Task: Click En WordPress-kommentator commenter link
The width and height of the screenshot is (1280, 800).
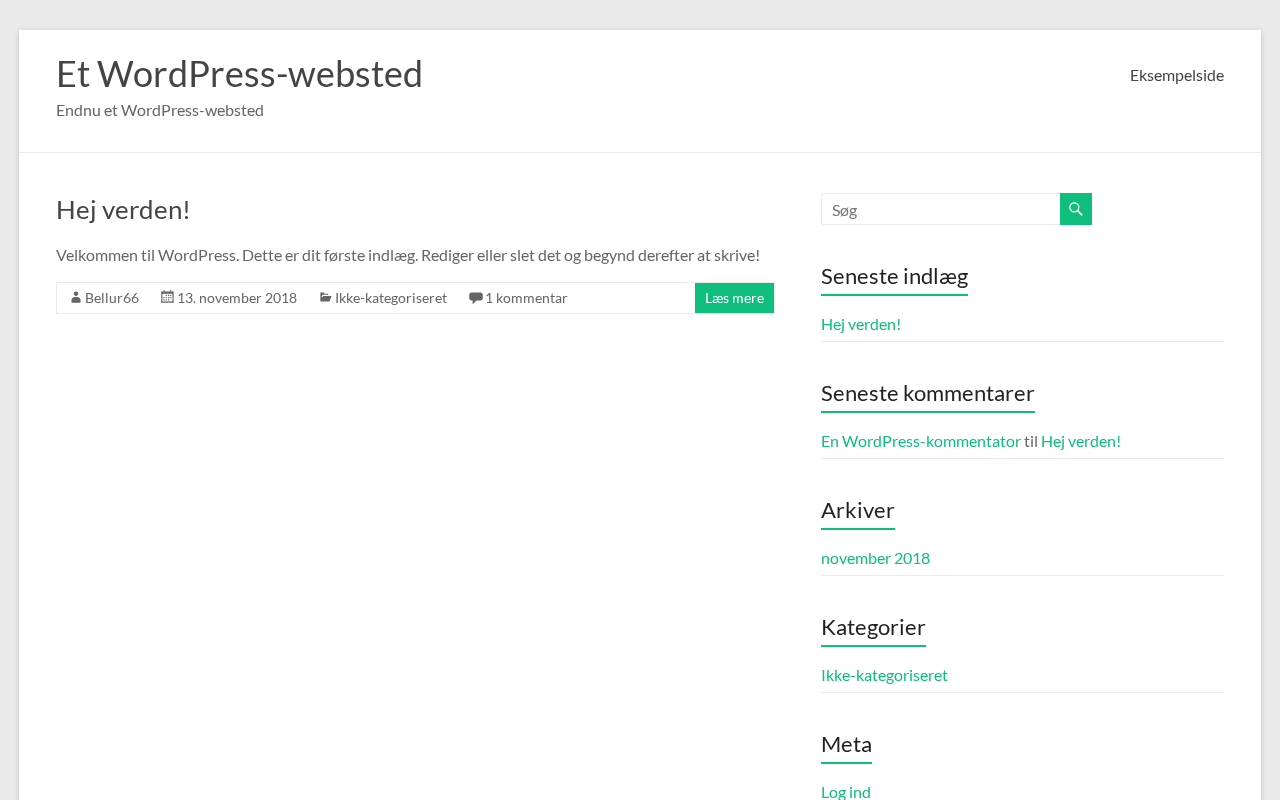Action: (x=921, y=441)
